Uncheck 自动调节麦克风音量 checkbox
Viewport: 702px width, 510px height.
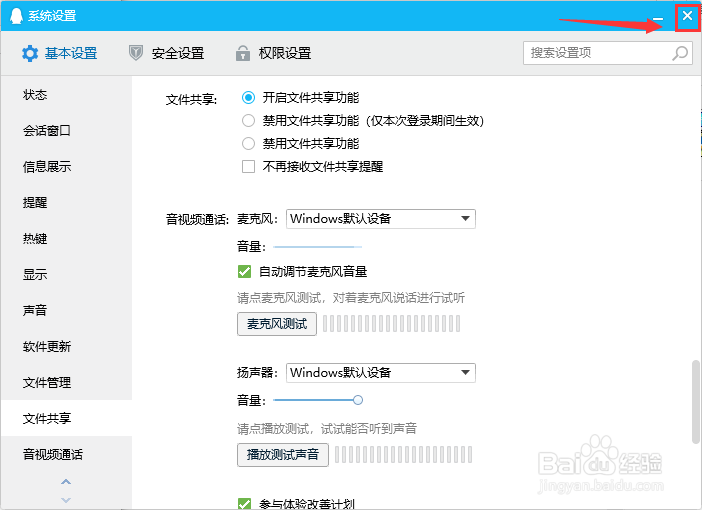click(244, 271)
